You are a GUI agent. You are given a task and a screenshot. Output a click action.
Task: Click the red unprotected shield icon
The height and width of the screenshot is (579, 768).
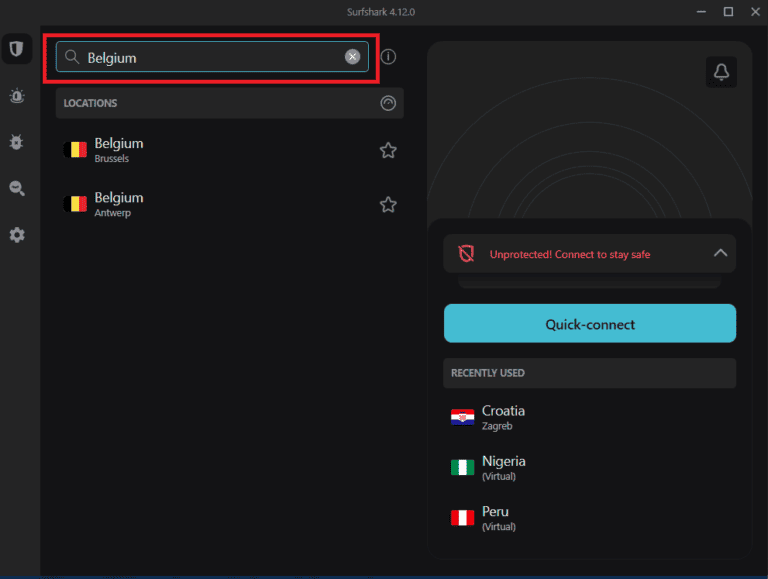point(466,254)
